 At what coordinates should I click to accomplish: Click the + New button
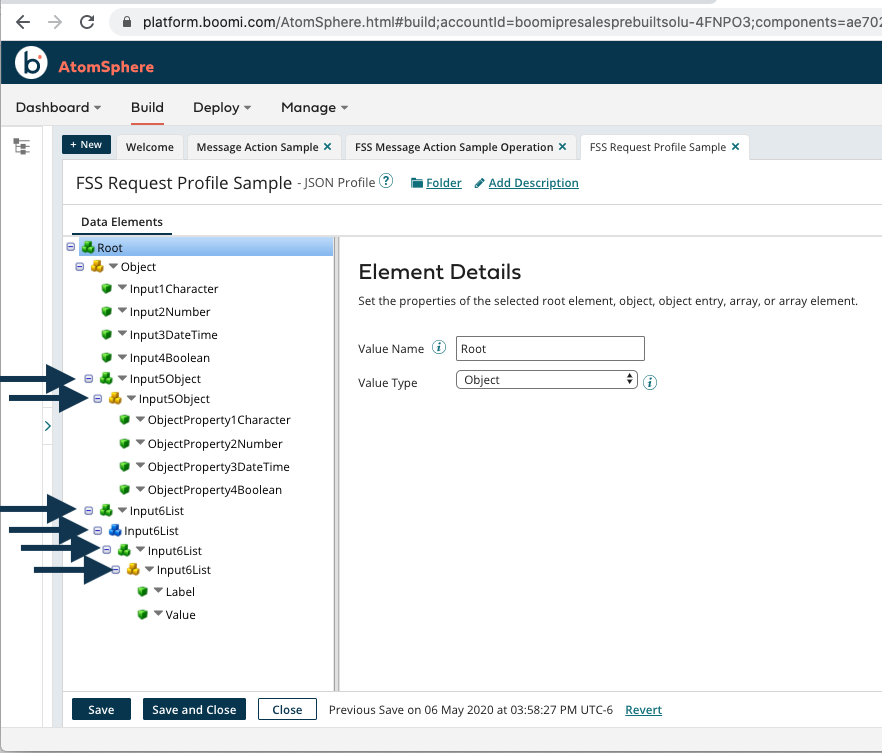pos(86,145)
